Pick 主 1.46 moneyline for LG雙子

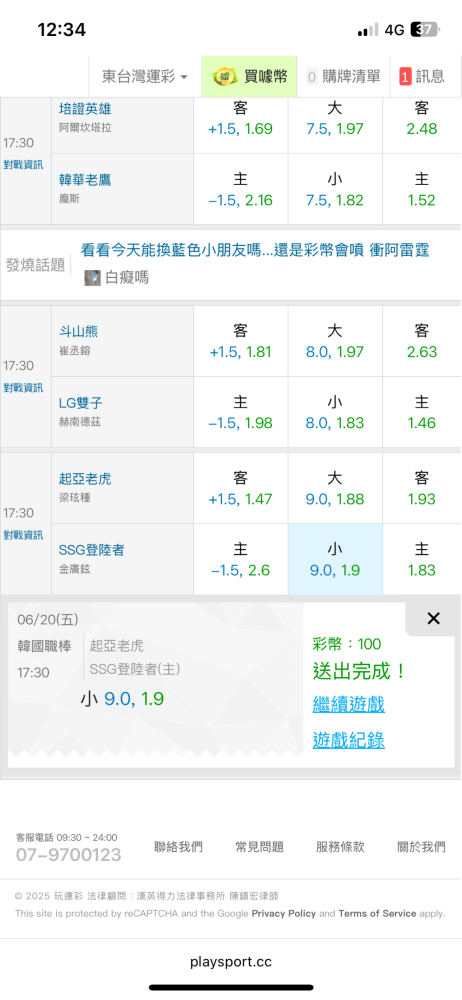[422, 412]
